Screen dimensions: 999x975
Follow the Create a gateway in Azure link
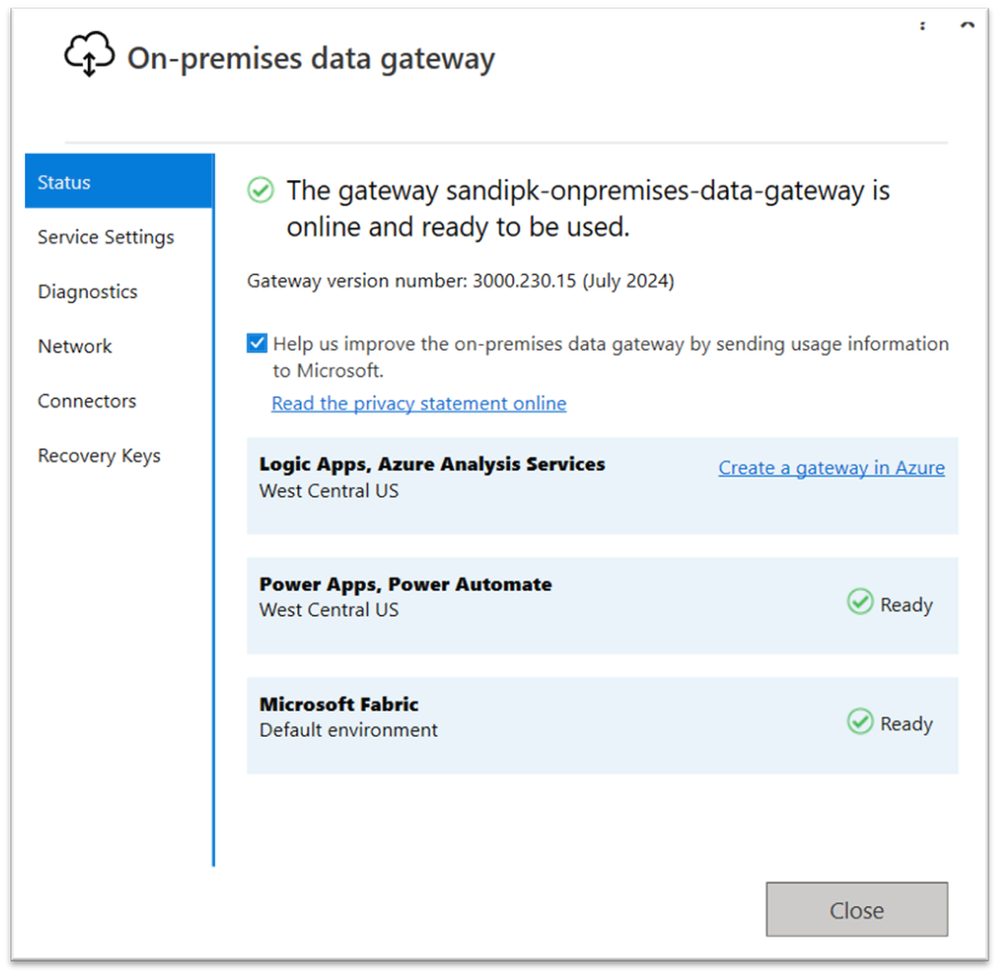(831, 468)
